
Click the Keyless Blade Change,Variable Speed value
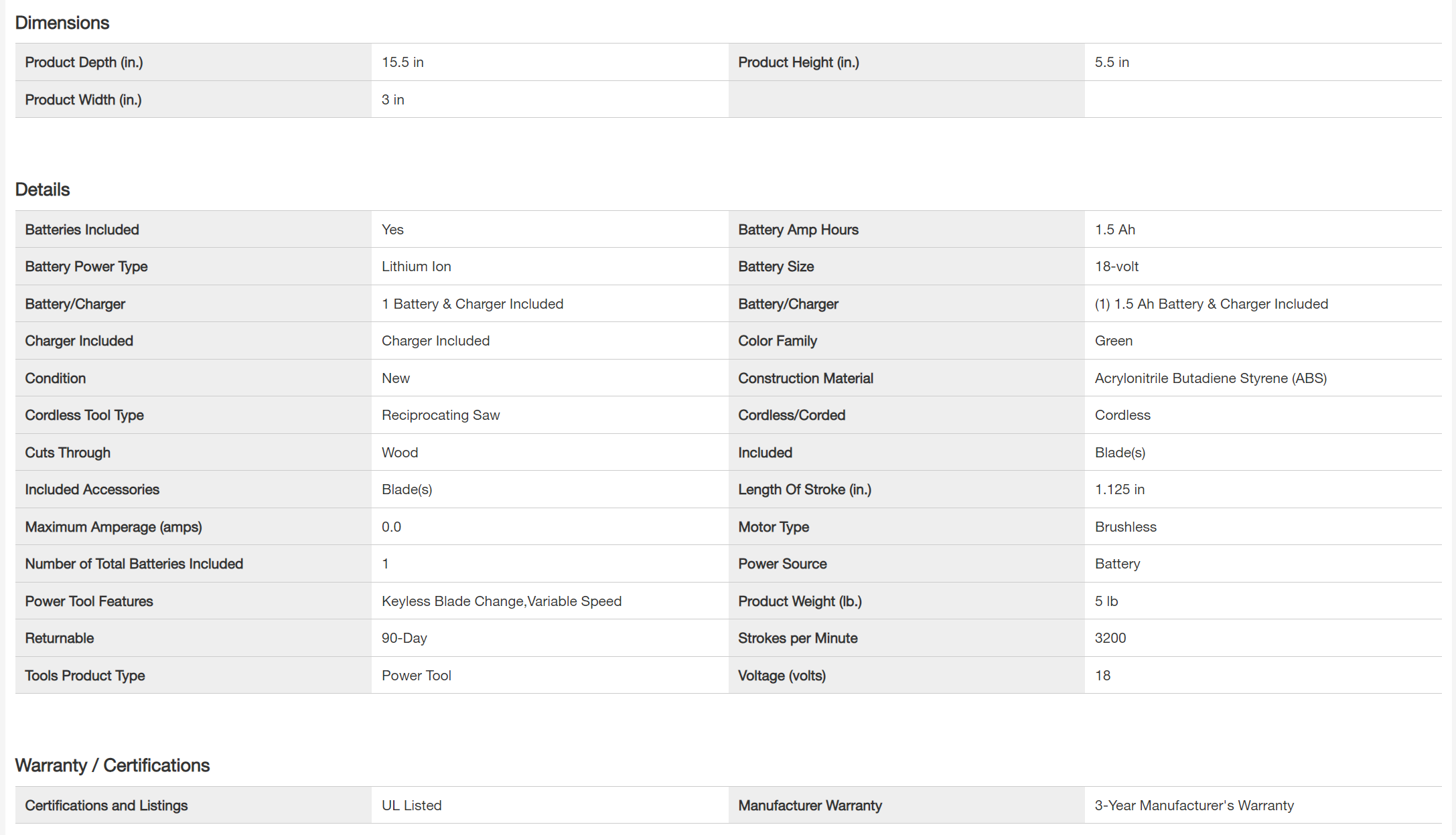(501, 601)
